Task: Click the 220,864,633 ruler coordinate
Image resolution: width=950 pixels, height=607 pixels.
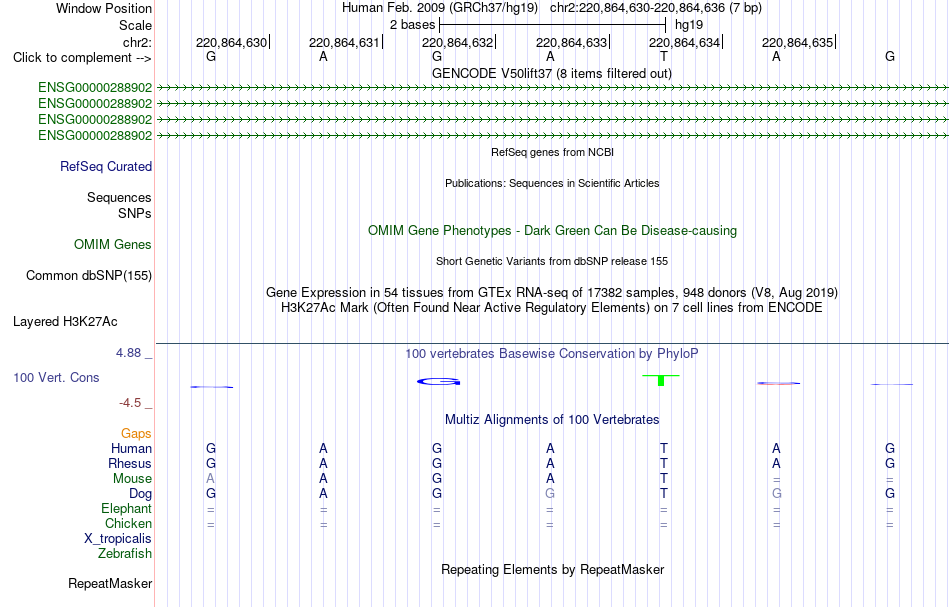Action: click(571, 43)
